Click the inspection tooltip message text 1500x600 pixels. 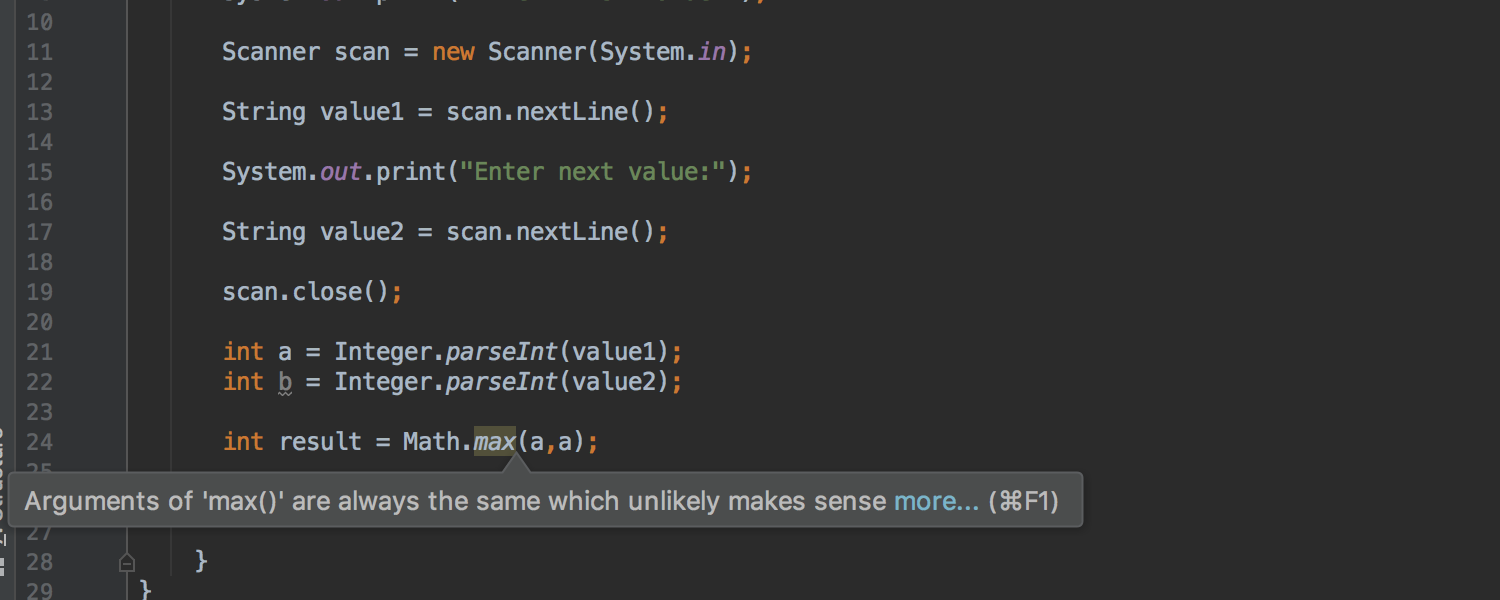(455, 501)
